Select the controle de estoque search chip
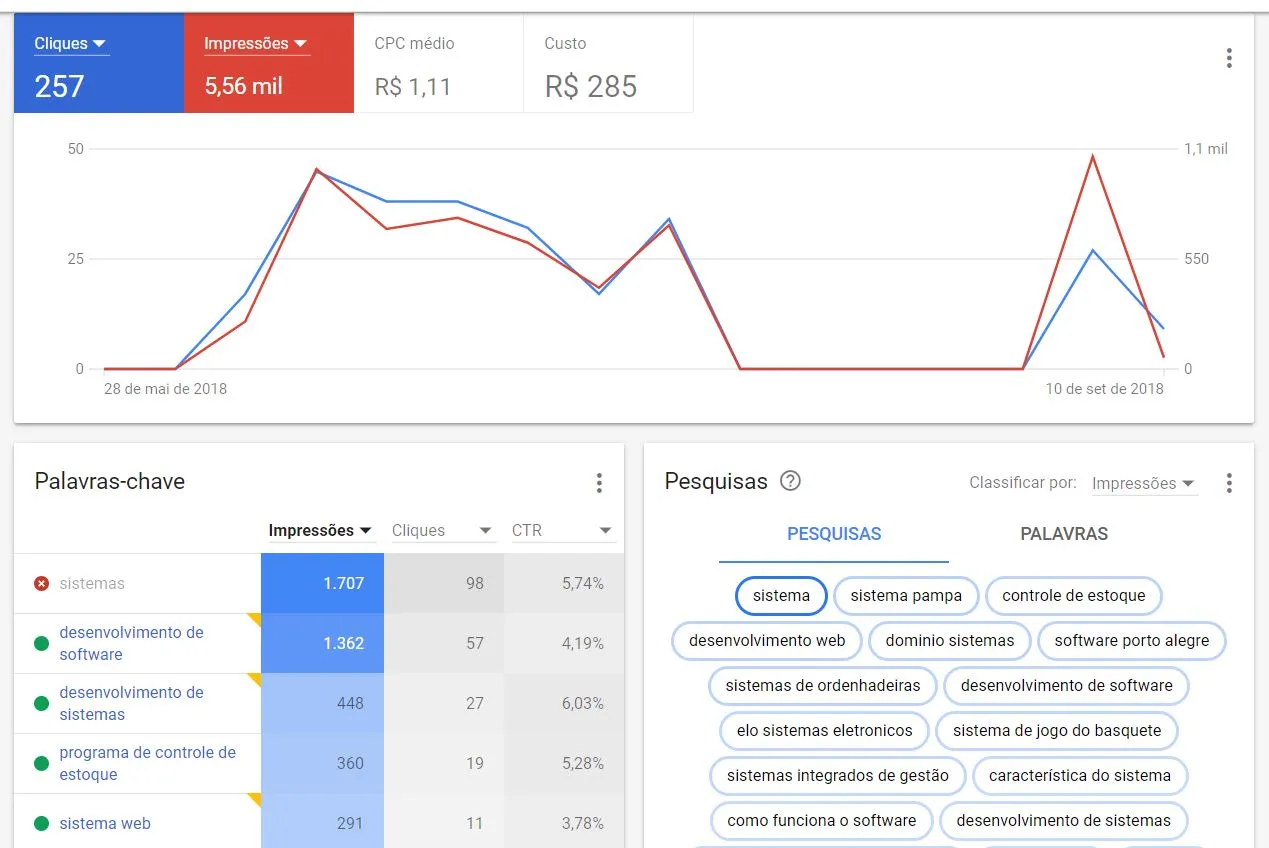The width and height of the screenshot is (1269, 848). 1073,596
